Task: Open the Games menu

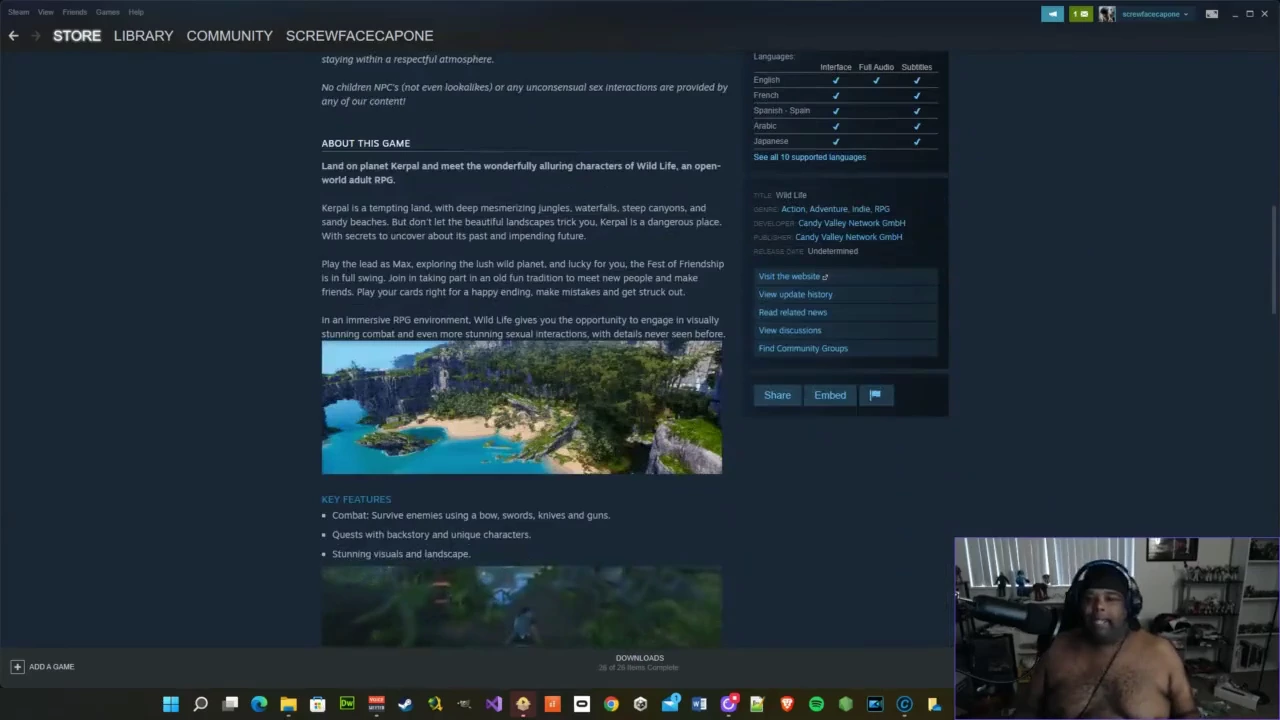Action: pyautogui.click(x=107, y=12)
